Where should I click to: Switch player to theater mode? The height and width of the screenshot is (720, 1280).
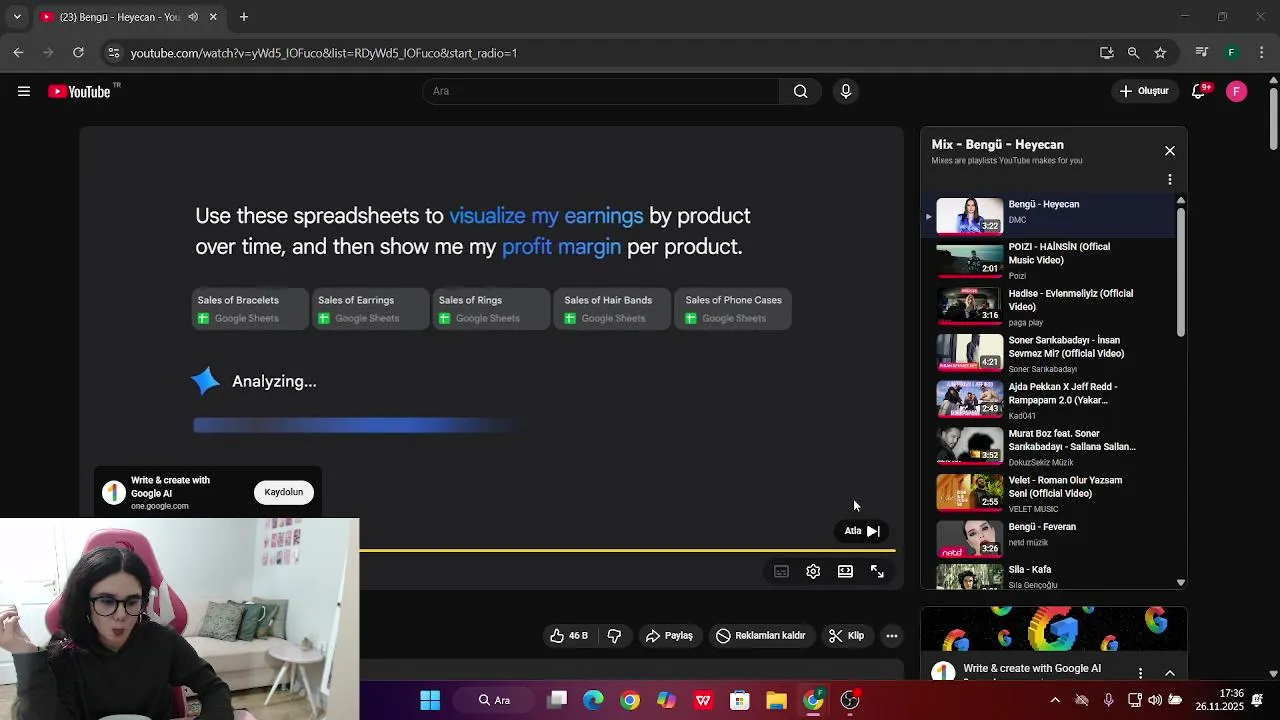click(845, 571)
